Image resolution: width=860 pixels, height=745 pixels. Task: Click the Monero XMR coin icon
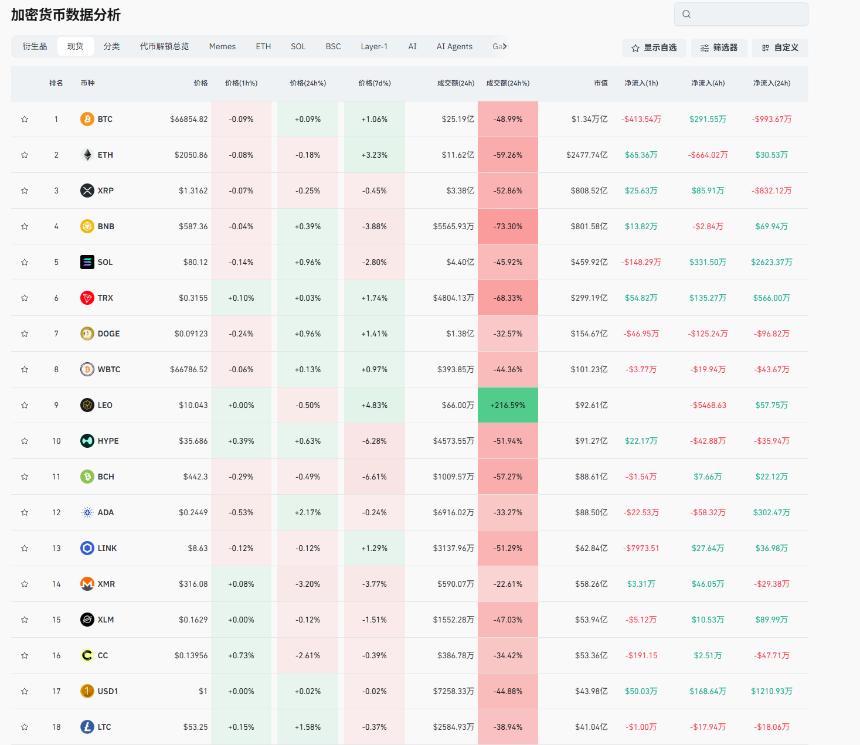(85, 583)
